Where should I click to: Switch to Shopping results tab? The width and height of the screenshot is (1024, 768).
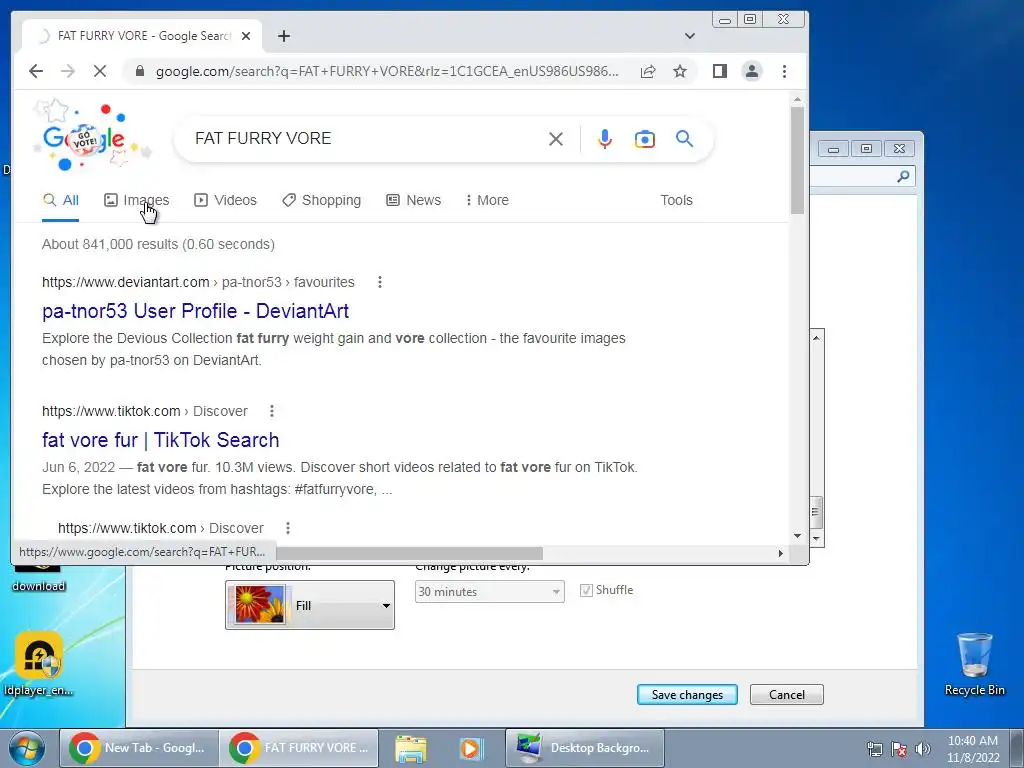click(x=321, y=200)
